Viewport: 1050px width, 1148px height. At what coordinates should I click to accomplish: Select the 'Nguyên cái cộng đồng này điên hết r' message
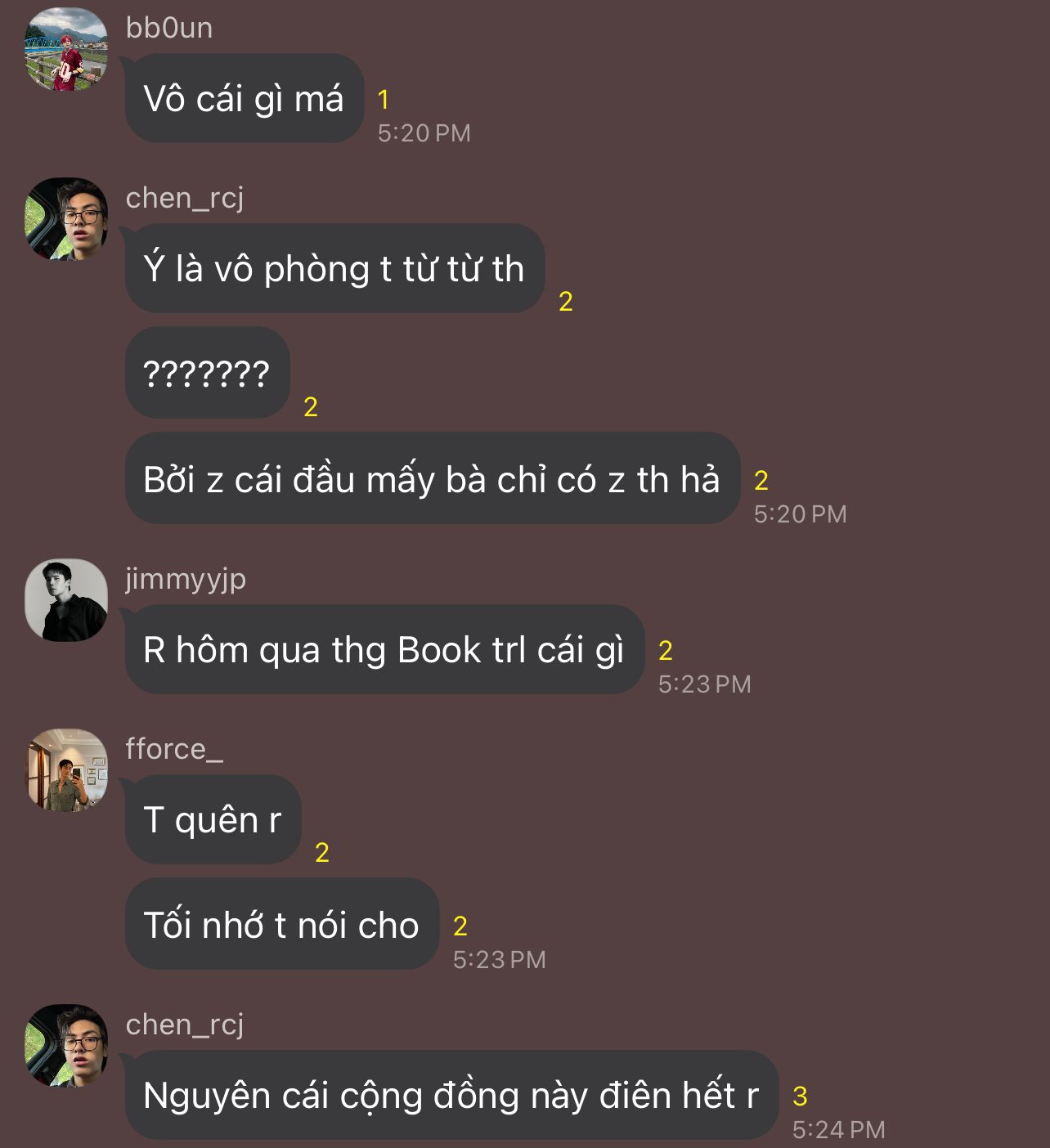[451, 1096]
